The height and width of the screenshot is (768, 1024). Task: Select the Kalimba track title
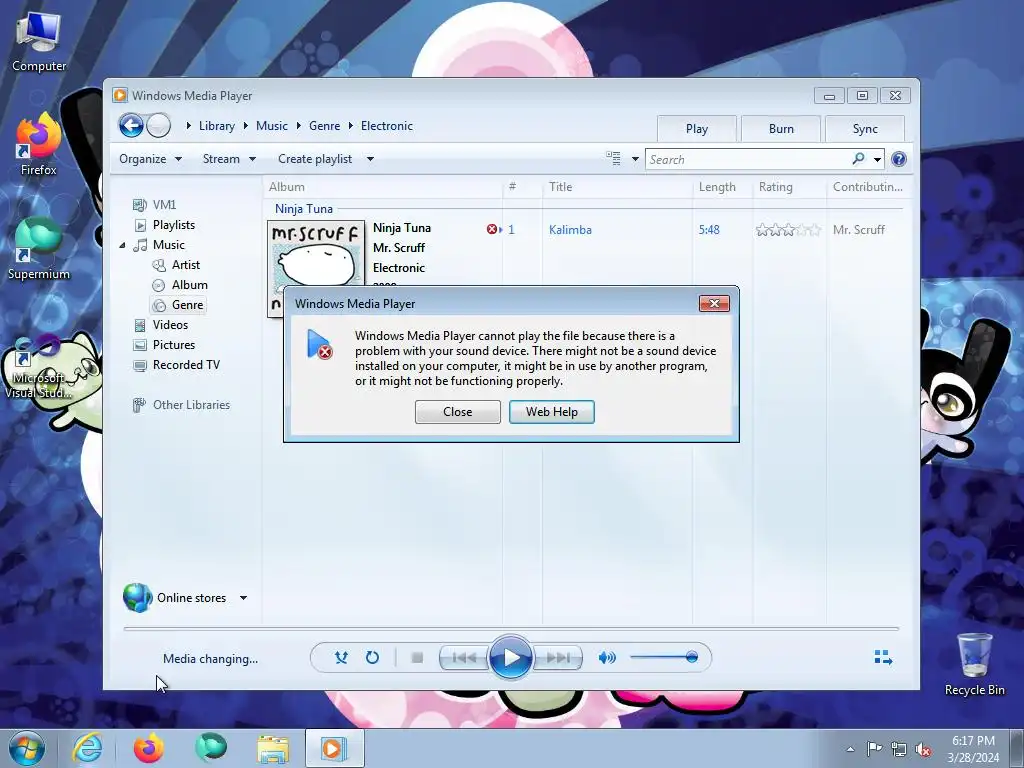[570, 230]
